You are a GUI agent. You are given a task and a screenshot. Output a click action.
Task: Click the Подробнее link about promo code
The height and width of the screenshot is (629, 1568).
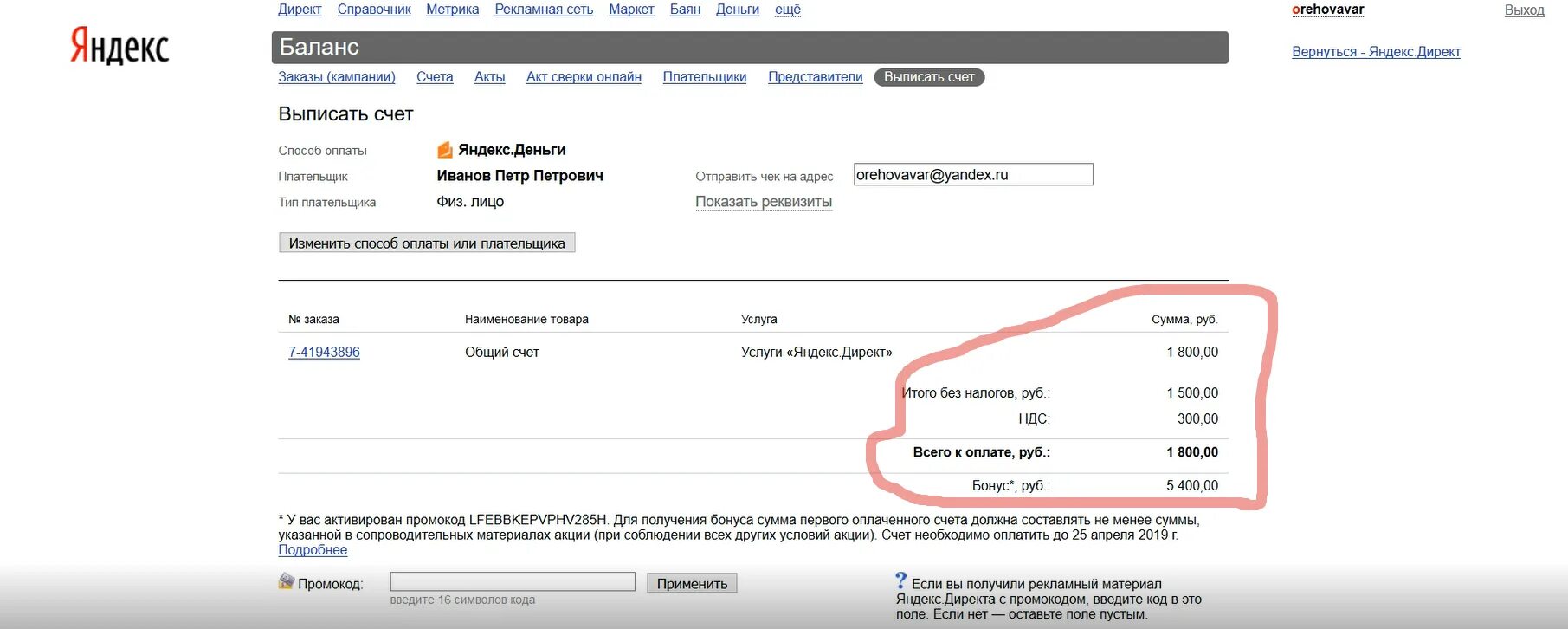pyautogui.click(x=313, y=550)
